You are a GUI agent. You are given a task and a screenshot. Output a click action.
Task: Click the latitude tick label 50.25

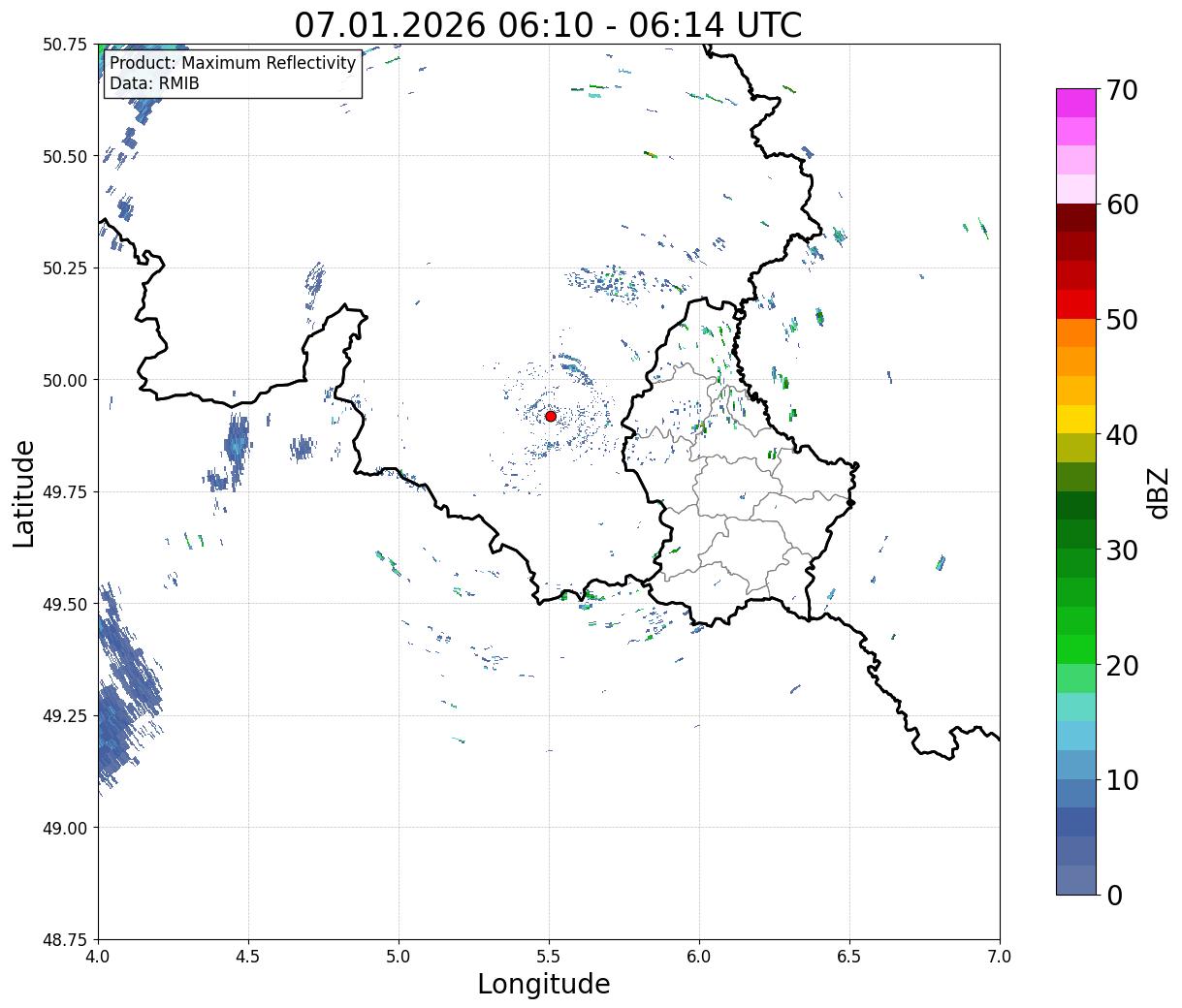point(65,268)
